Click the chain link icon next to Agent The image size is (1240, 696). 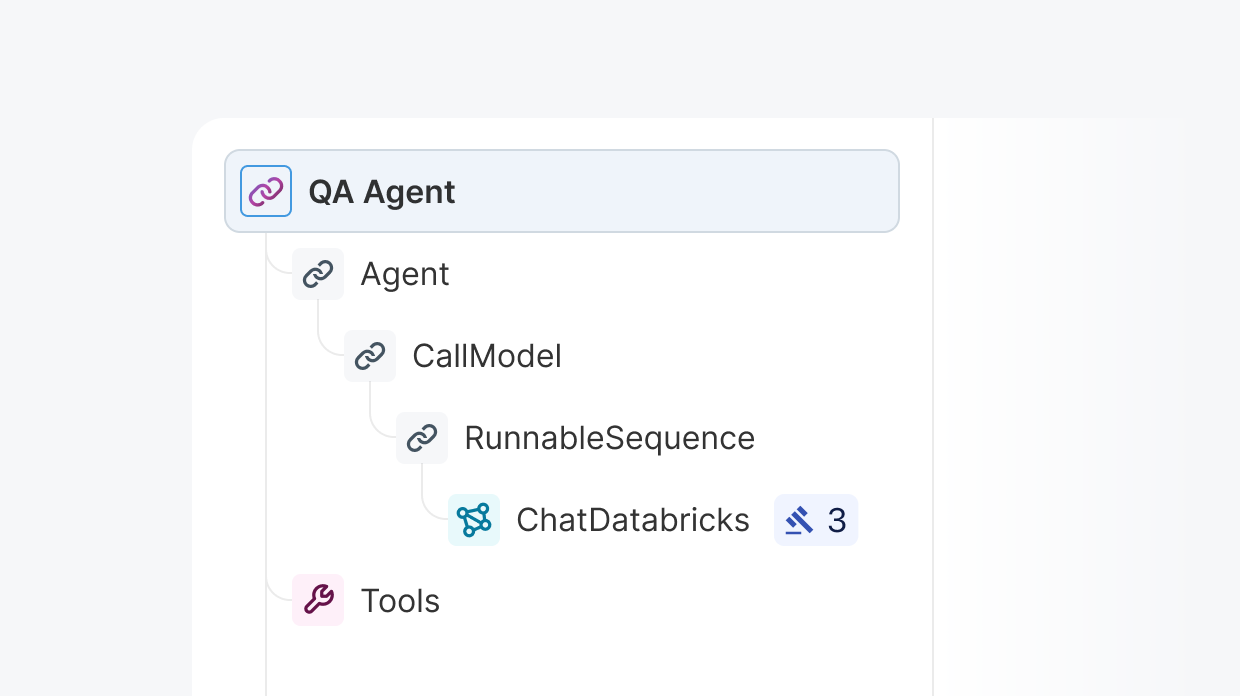(x=318, y=274)
